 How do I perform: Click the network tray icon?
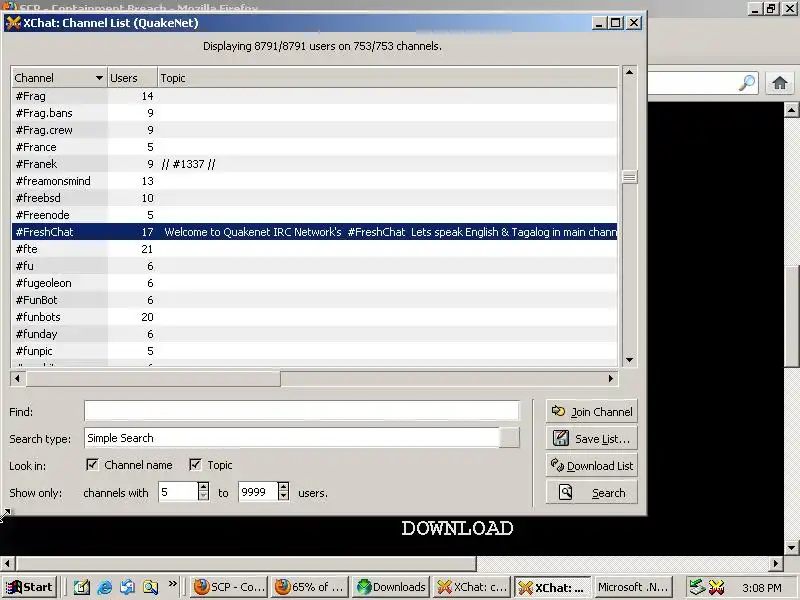[x=697, y=587]
